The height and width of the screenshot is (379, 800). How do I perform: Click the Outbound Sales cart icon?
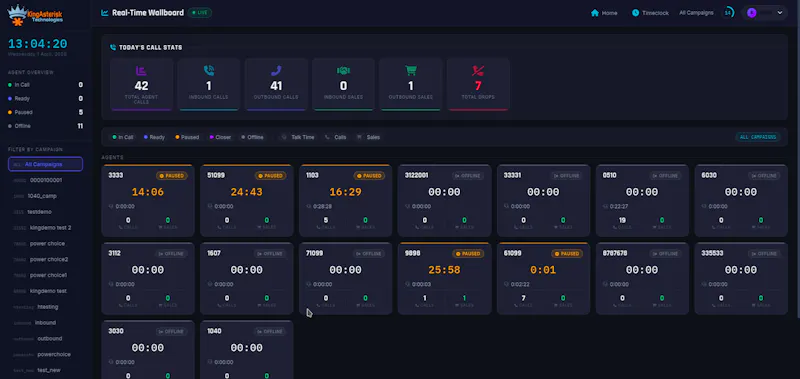pos(411,71)
